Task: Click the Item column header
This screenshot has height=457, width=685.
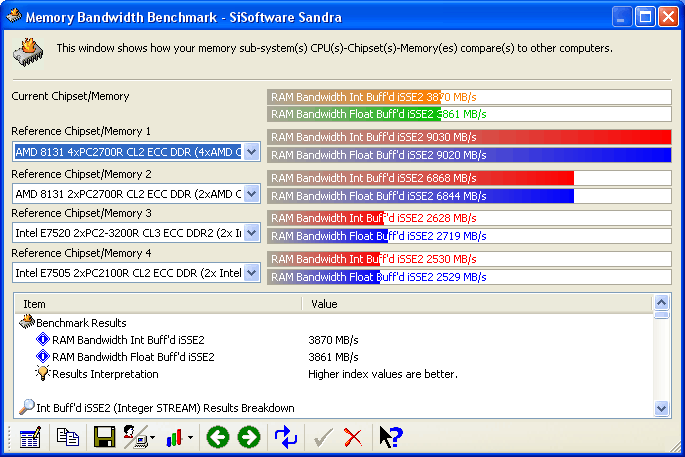Action: click(x=158, y=304)
